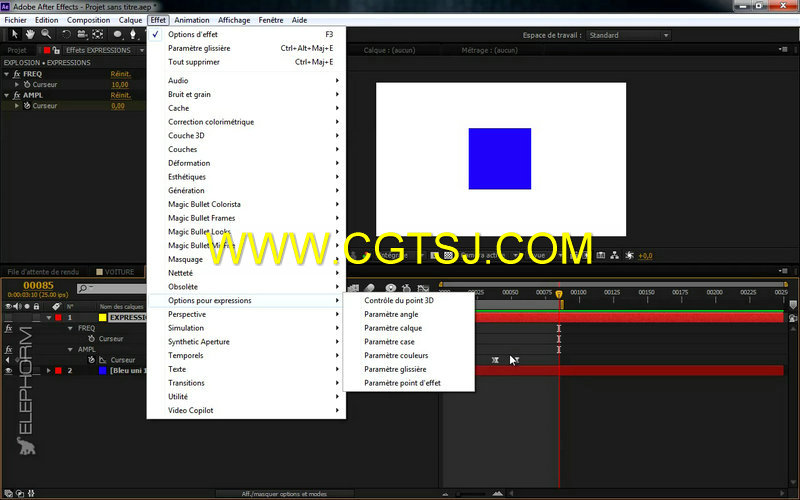Screen dimensions: 800x500
Task: Click the timeline icon in viewer footer
Action: pyautogui.click(x=601, y=256)
